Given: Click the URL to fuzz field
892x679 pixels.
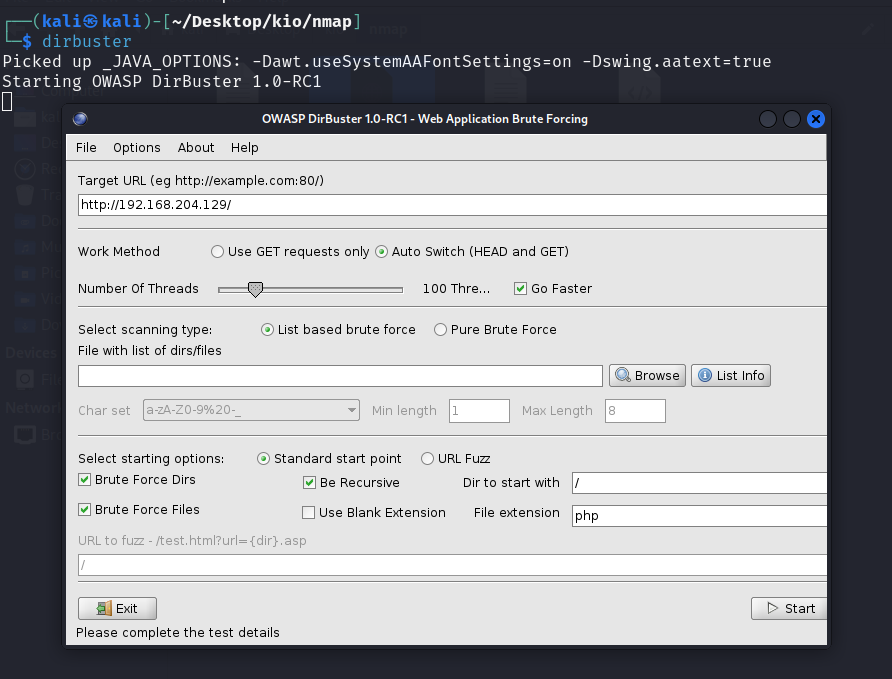Looking at the screenshot, I should (452, 565).
